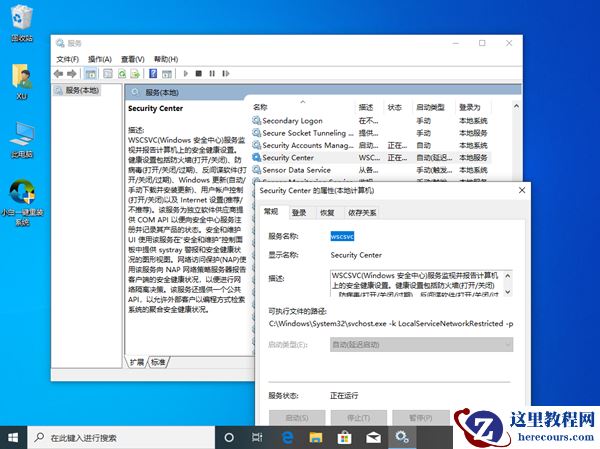Click the 停止(T) button
The height and width of the screenshot is (449, 600).
point(359,418)
